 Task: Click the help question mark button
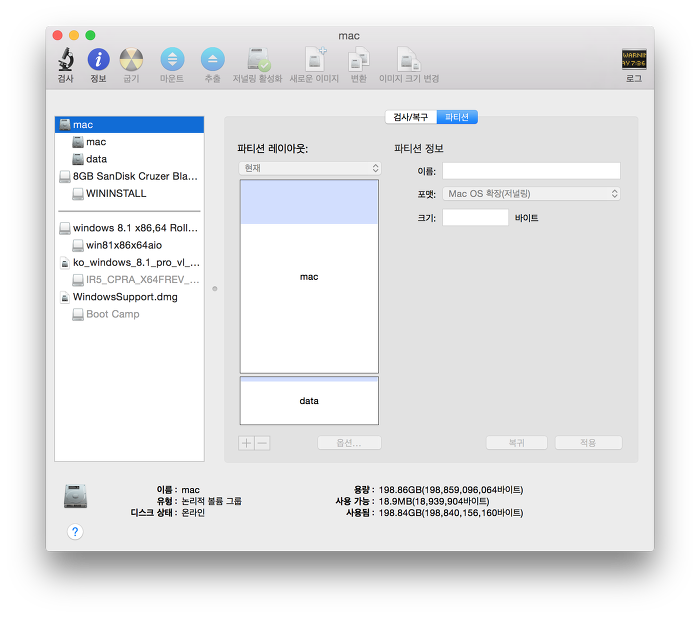pos(75,532)
